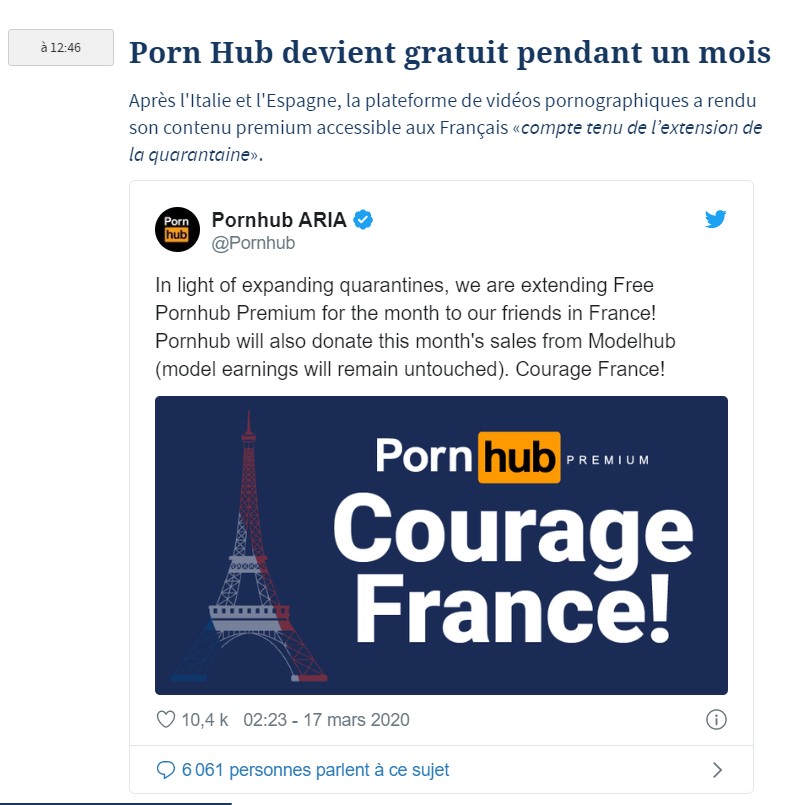This screenshot has height=805, width=801.
Task: Click the italic quote about quarantaine
Action: click(x=445, y=141)
